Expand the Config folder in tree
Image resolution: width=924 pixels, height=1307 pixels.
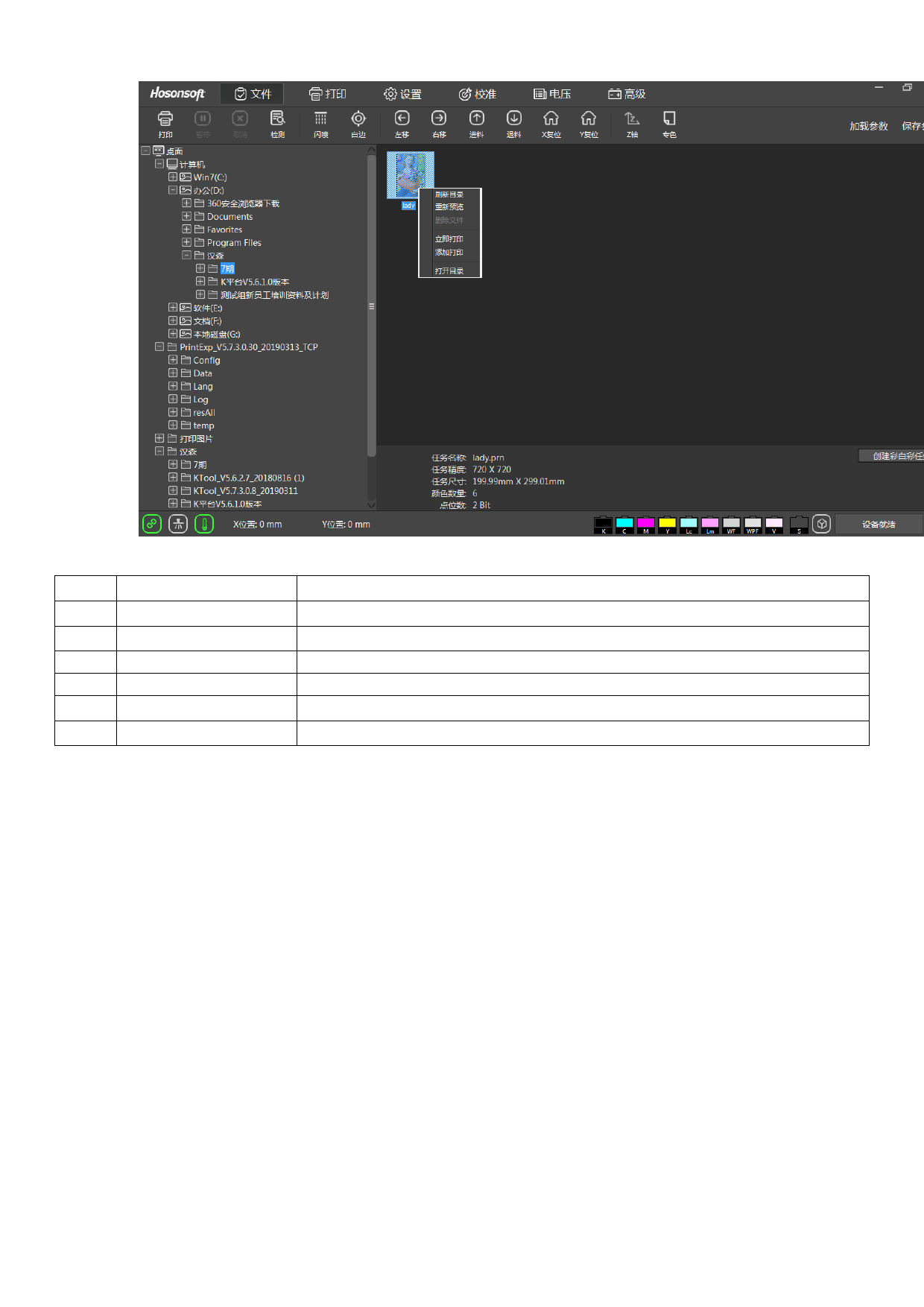tap(173, 360)
